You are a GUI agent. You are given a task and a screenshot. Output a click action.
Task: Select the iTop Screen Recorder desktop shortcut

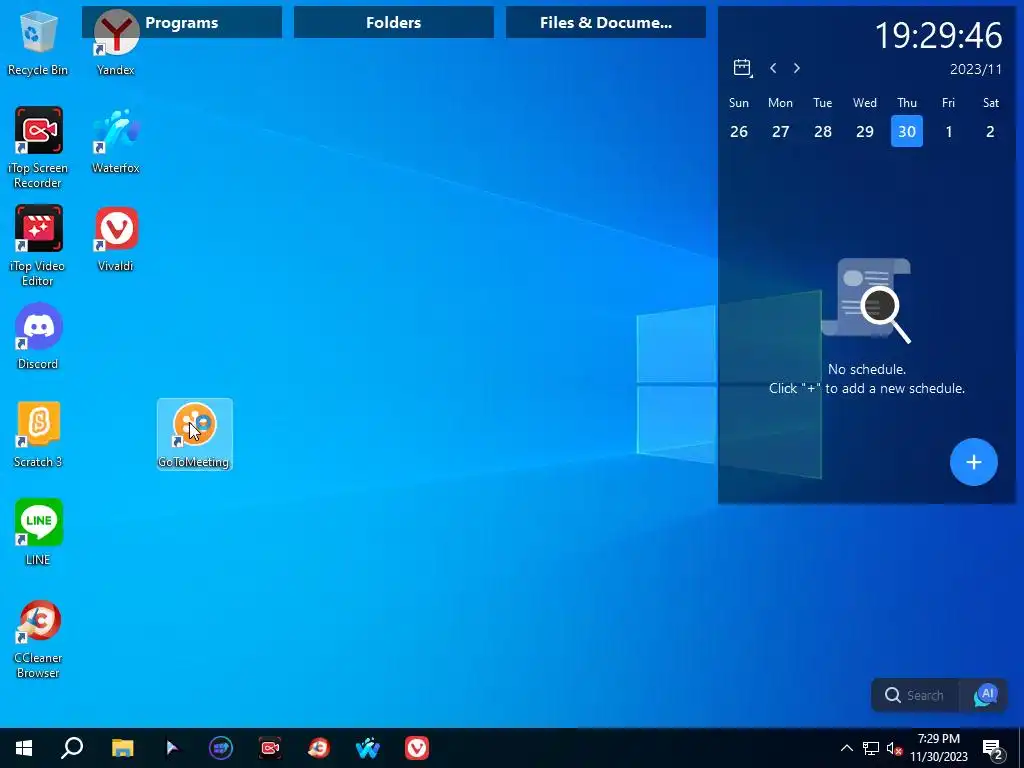[37, 148]
